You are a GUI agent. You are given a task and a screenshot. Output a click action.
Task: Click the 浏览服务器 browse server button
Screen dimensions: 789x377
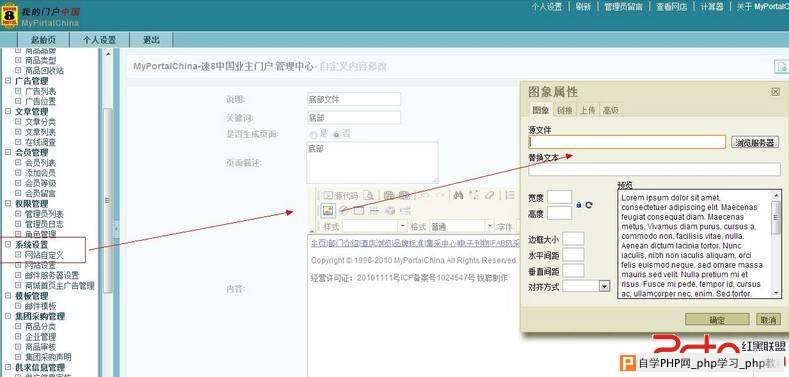pyautogui.click(x=755, y=142)
